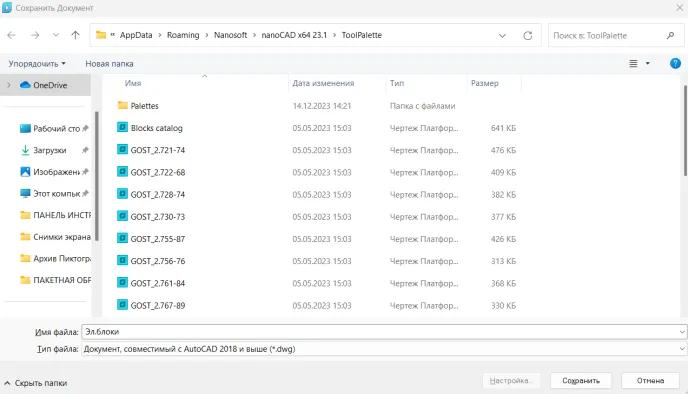
Task: Open the Упорядочить menu
Action: click(x=37, y=64)
